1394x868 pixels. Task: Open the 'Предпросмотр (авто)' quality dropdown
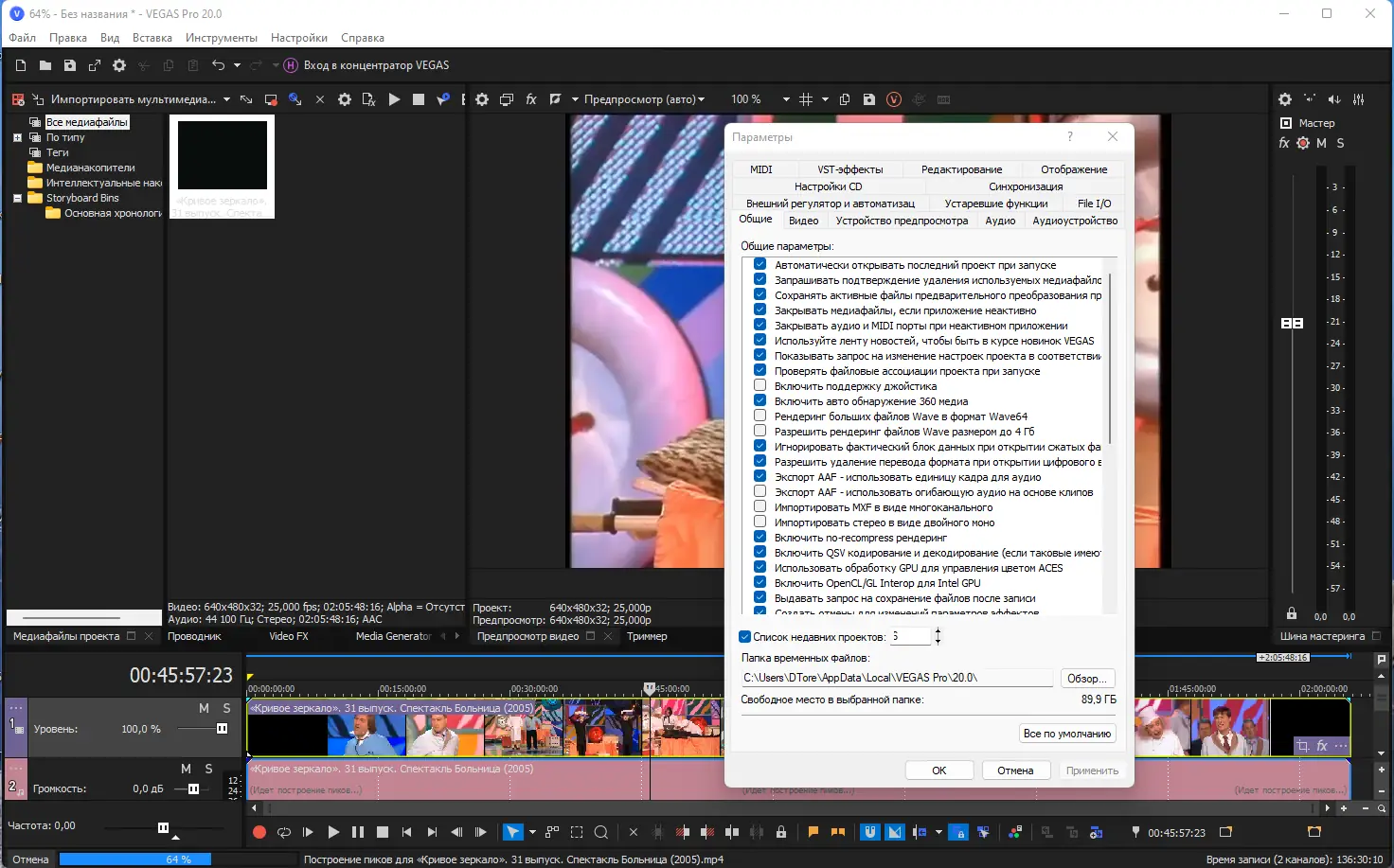point(644,99)
